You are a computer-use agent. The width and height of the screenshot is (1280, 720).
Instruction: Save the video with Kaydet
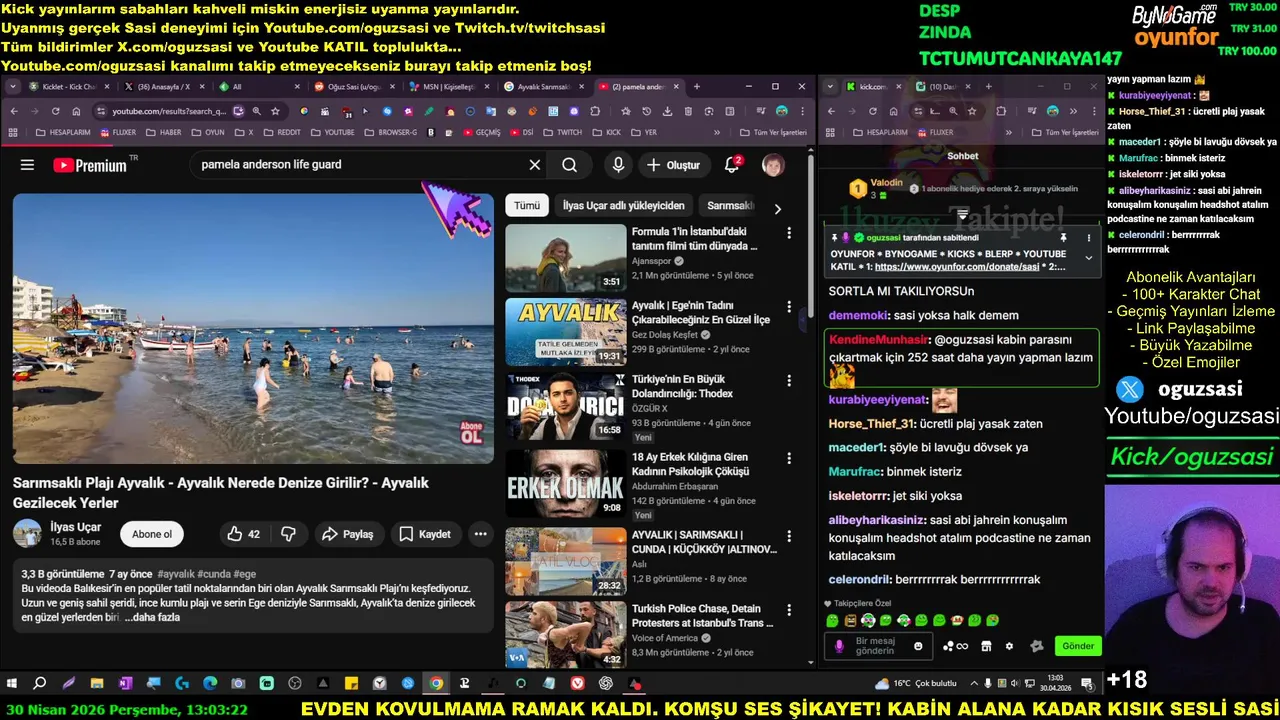pos(426,534)
